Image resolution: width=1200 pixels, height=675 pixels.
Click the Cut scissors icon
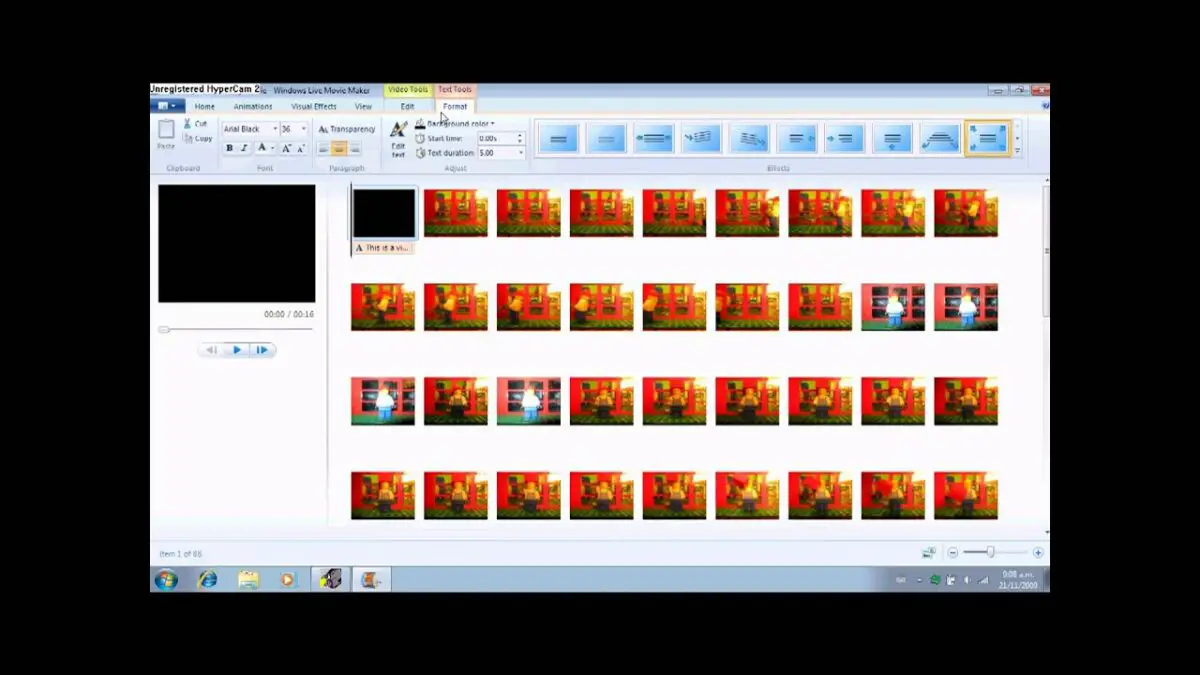187,124
